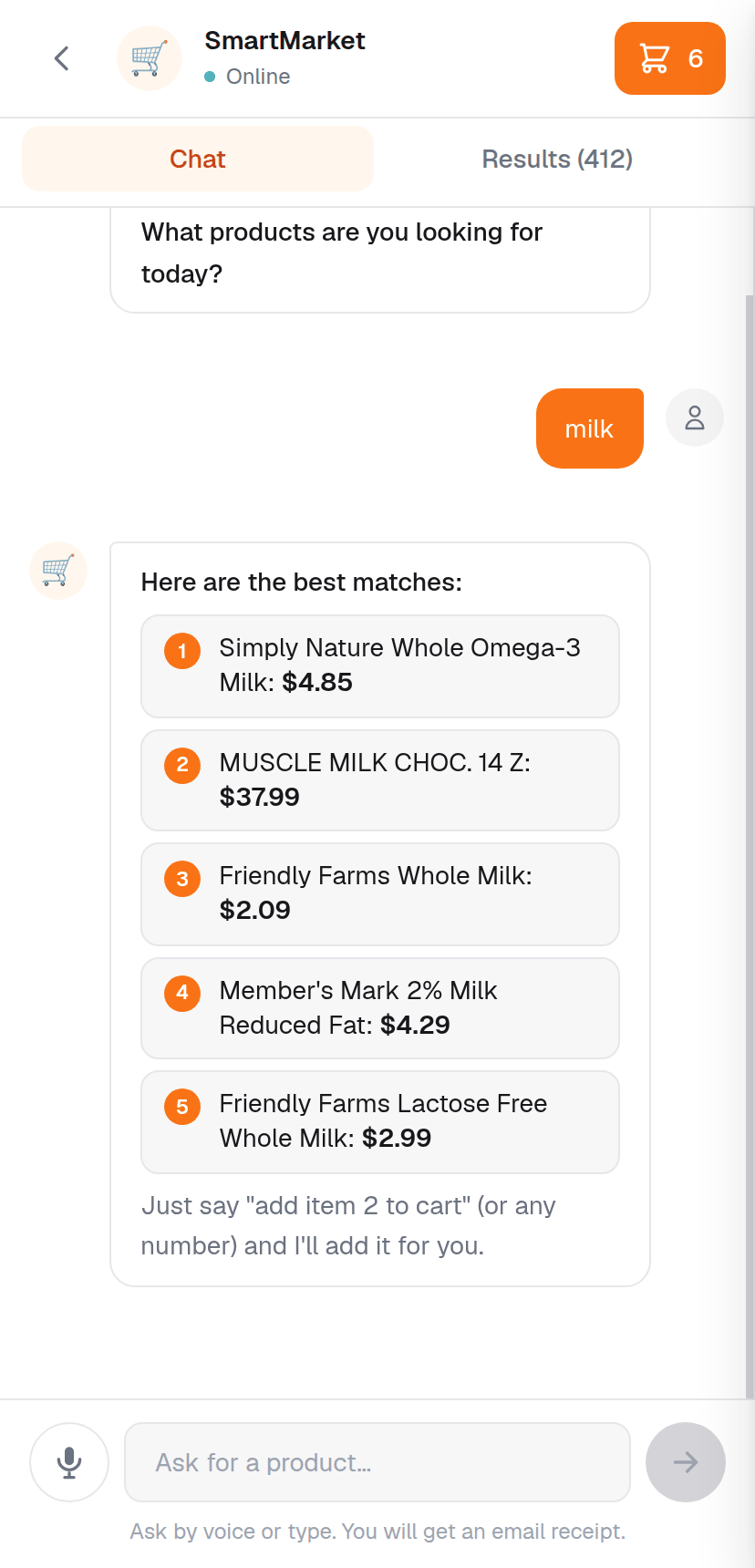Choose Friendly Farms Whole Milk item

coord(380,894)
